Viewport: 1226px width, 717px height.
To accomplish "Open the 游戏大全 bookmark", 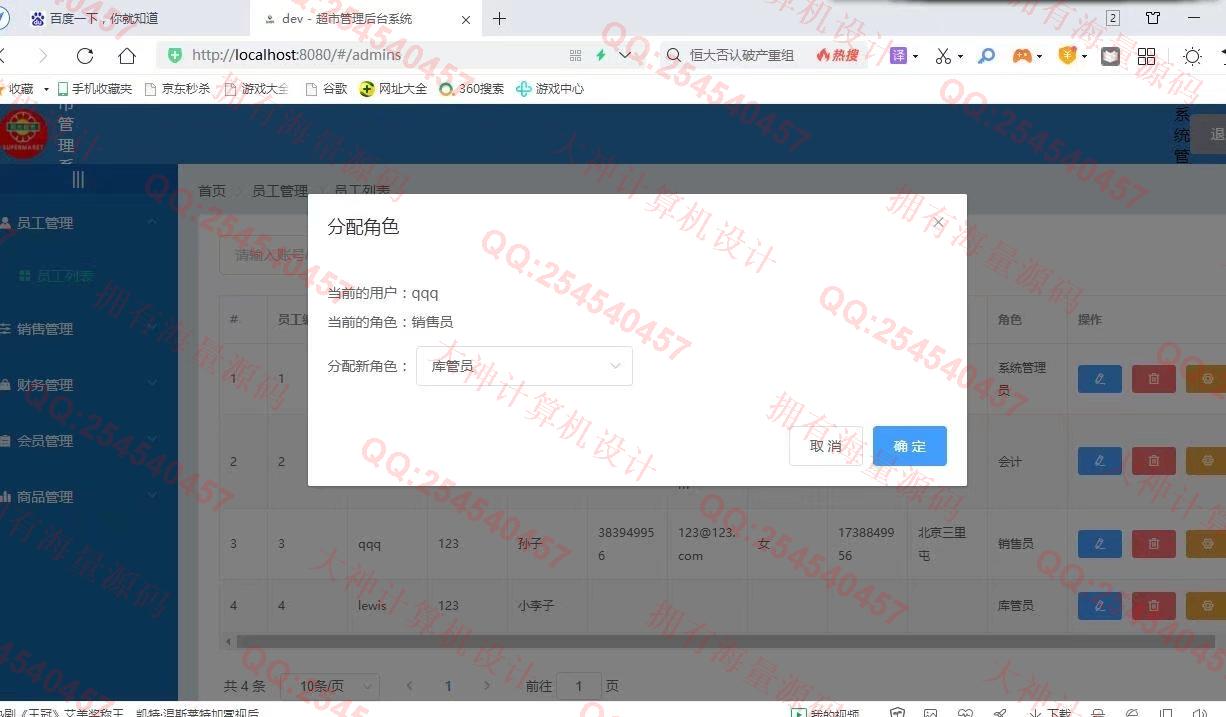I will 257,89.
